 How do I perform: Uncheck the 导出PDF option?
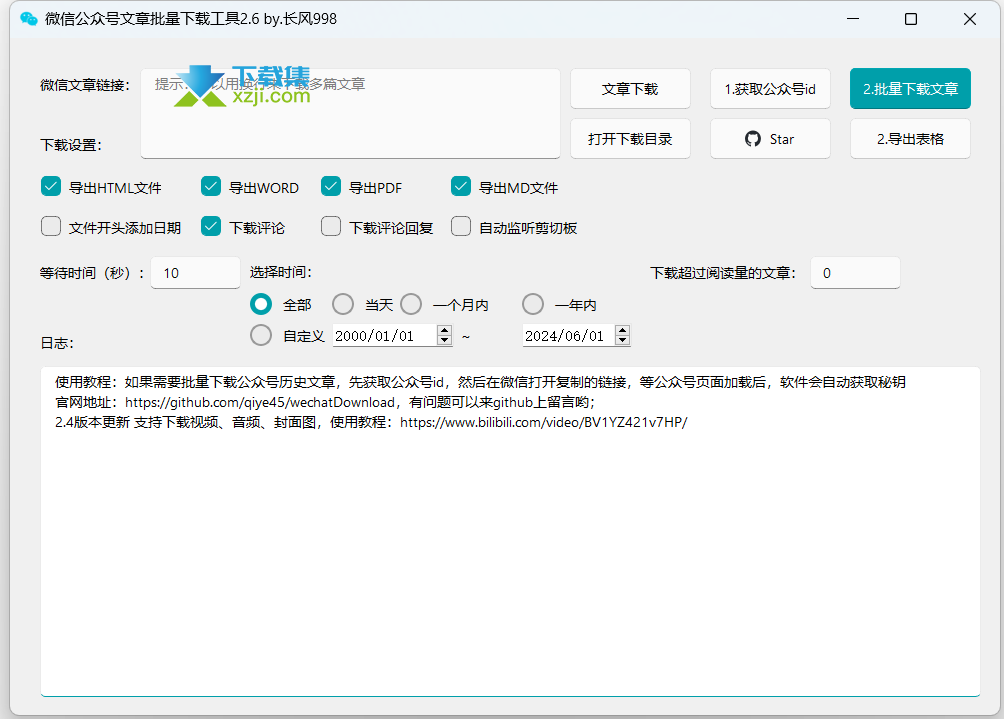[331, 187]
